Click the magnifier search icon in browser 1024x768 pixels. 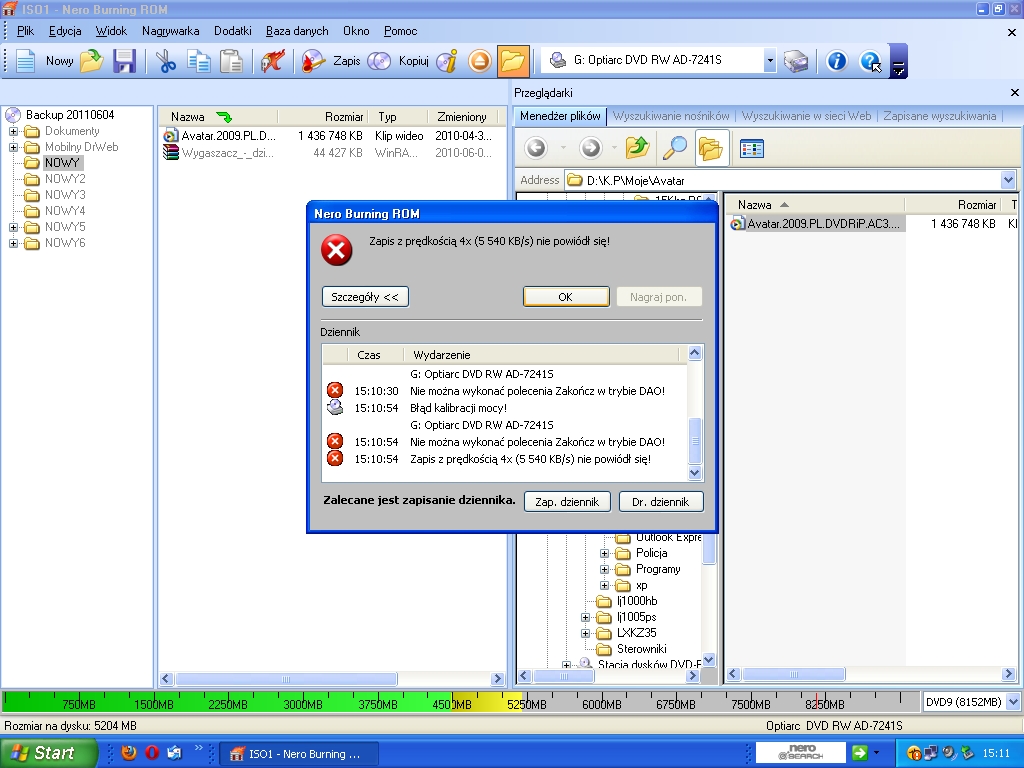[x=675, y=148]
